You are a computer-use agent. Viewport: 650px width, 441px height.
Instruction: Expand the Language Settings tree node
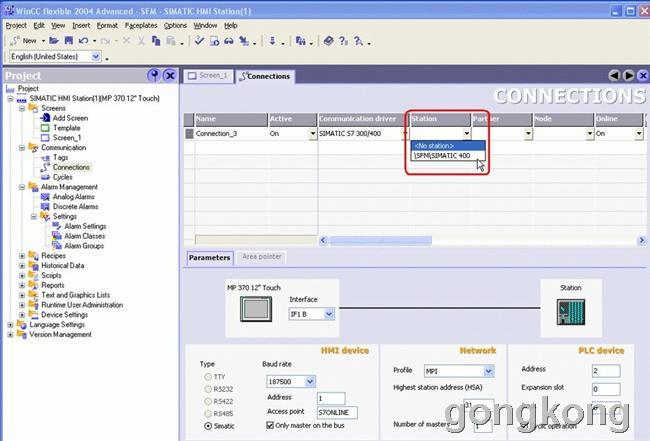coord(10,325)
